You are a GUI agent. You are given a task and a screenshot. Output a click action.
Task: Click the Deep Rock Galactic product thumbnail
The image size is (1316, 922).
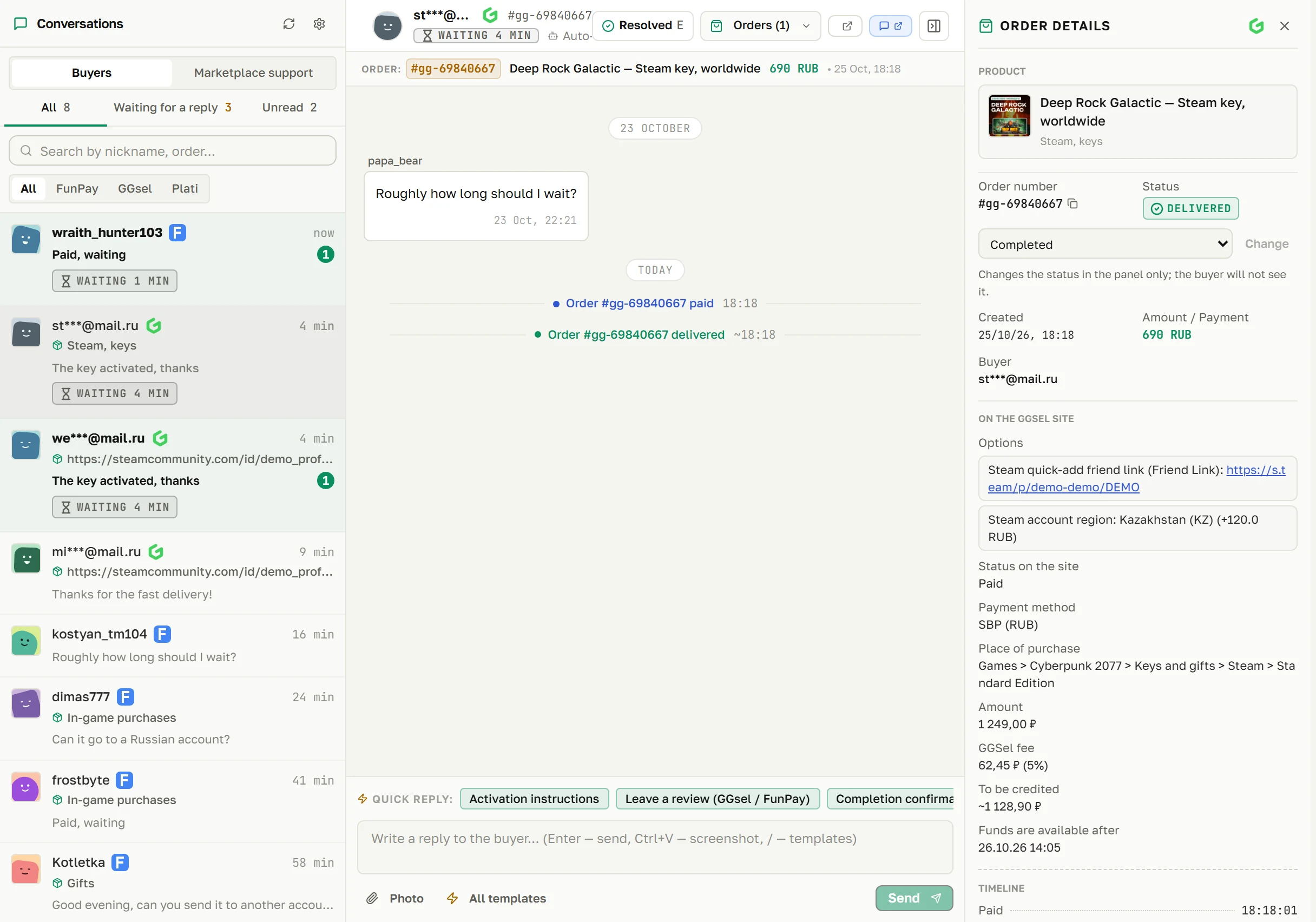point(1009,116)
